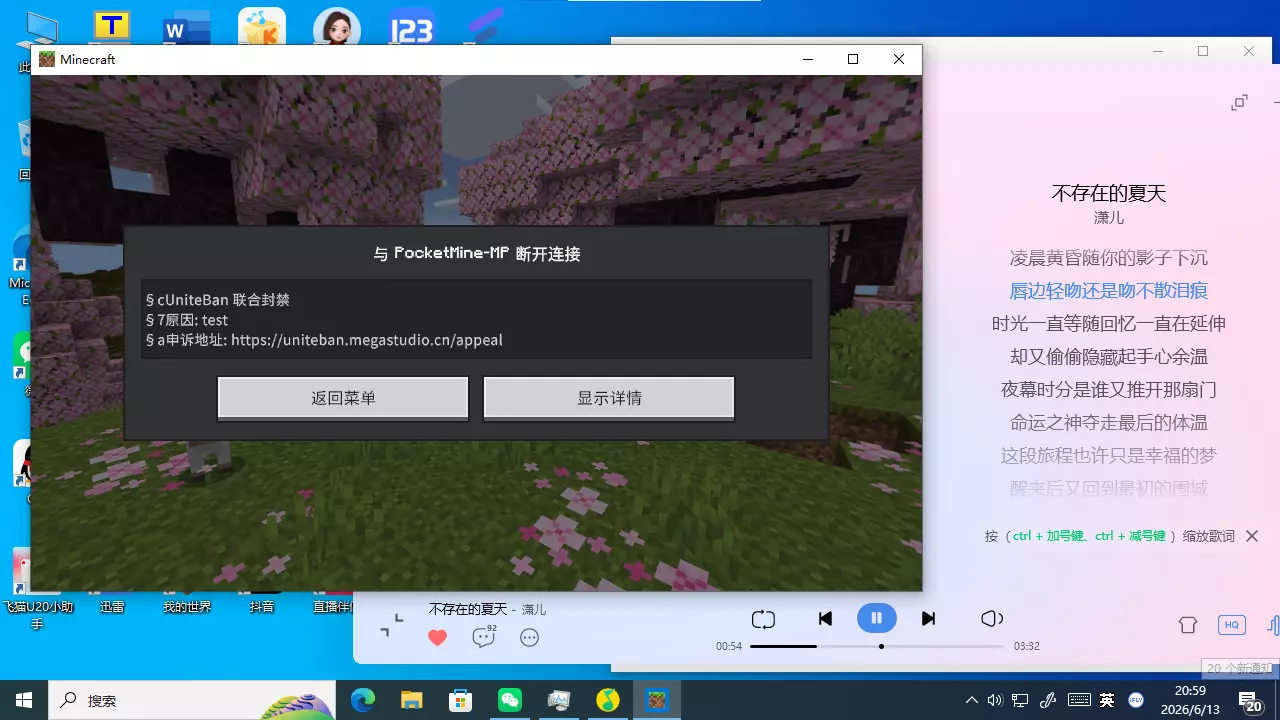Click the network tray icon
The image size is (1280, 720).
tap(1020, 701)
